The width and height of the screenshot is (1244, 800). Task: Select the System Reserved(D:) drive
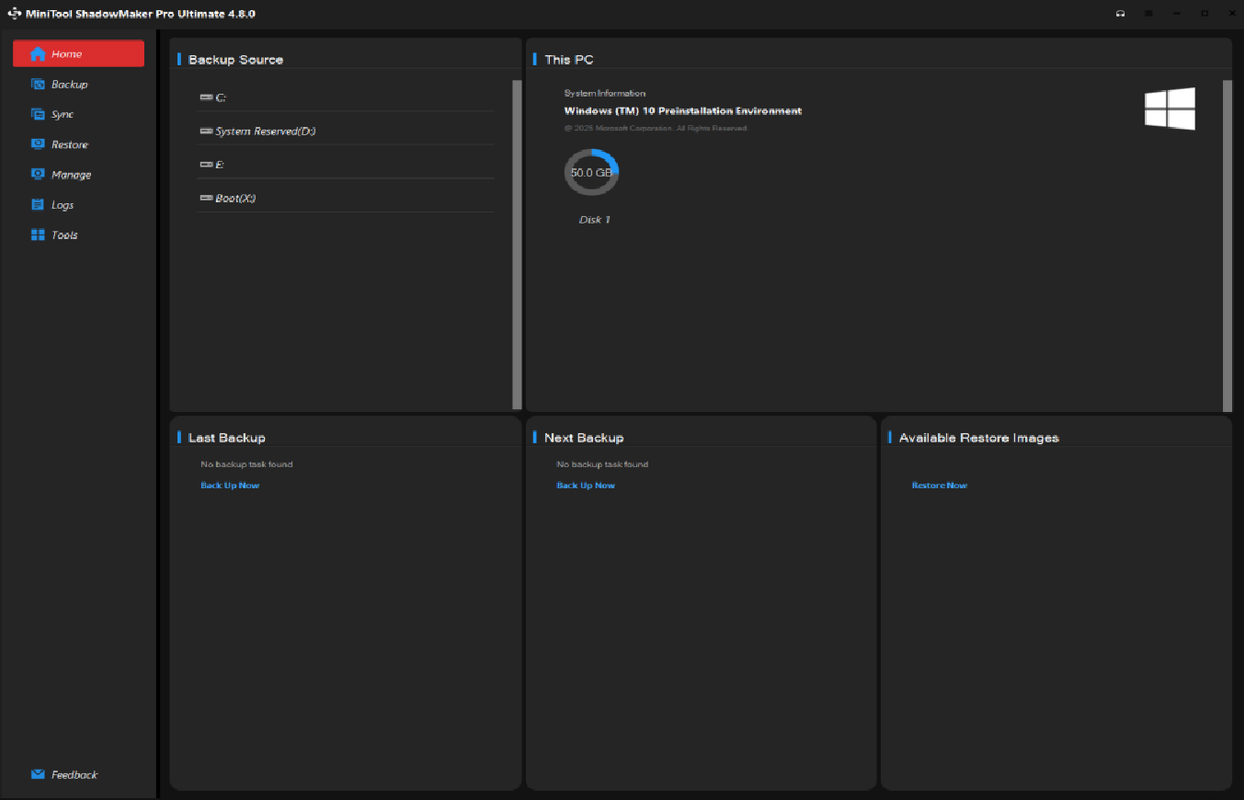coord(346,131)
